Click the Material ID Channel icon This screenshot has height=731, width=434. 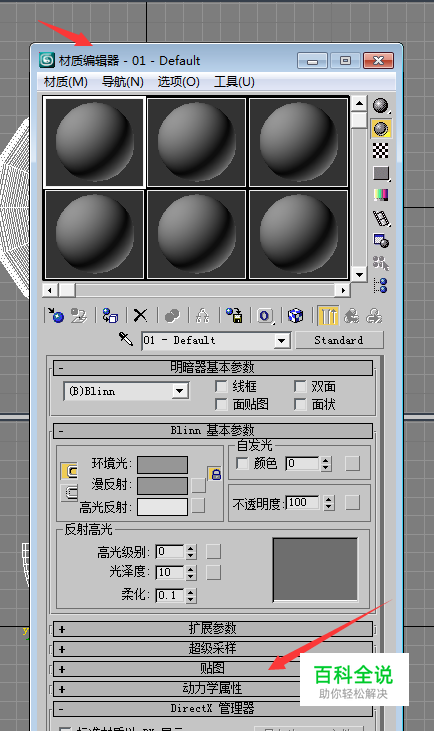click(x=264, y=316)
